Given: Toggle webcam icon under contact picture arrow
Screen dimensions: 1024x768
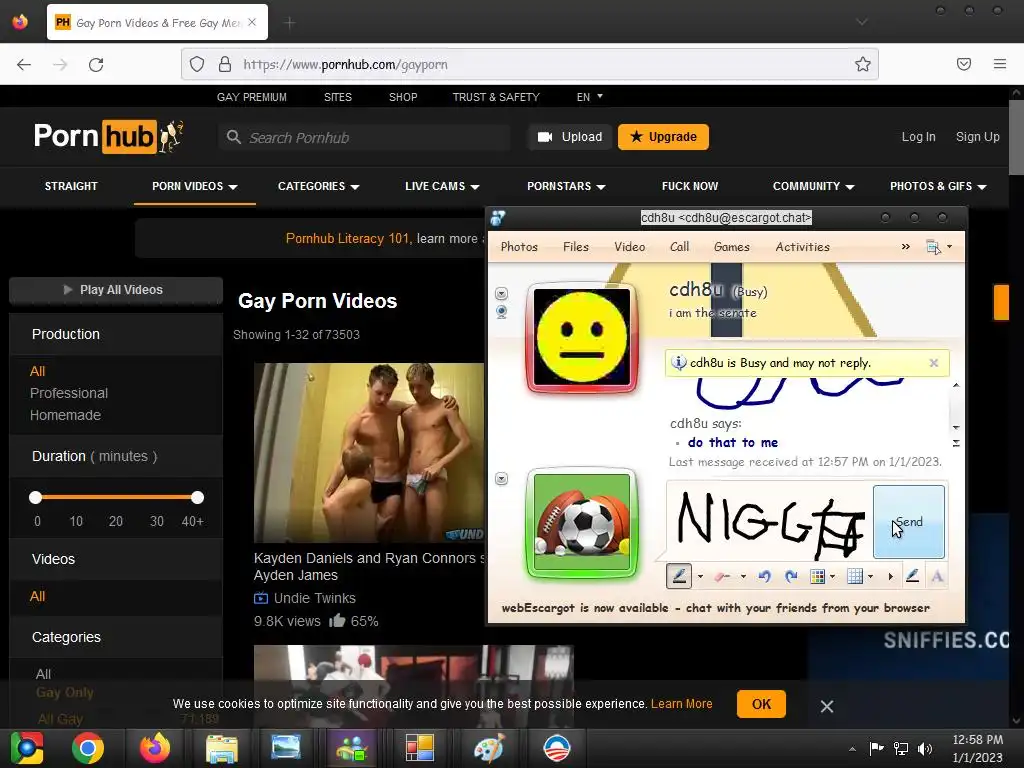Looking at the screenshot, I should pyautogui.click(x=502, y=312).
